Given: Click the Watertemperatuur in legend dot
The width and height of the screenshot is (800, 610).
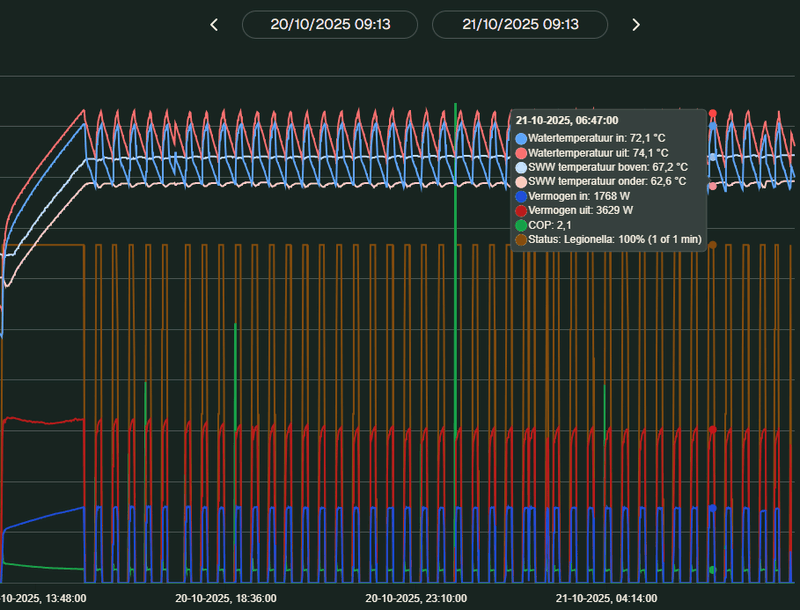Looking at the screenshot, I should pyautogui.click(x=521, y=138).
